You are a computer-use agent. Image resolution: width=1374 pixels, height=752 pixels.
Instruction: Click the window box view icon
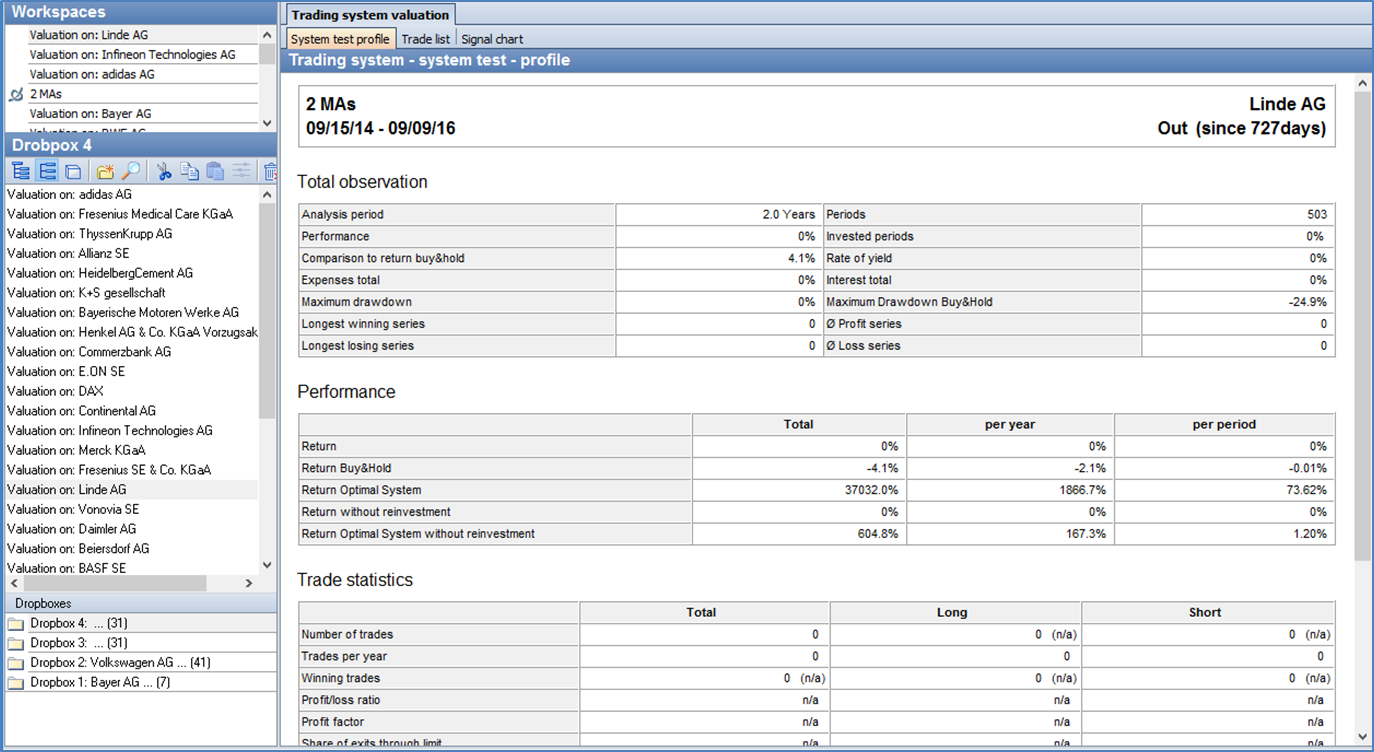(73, 172)
